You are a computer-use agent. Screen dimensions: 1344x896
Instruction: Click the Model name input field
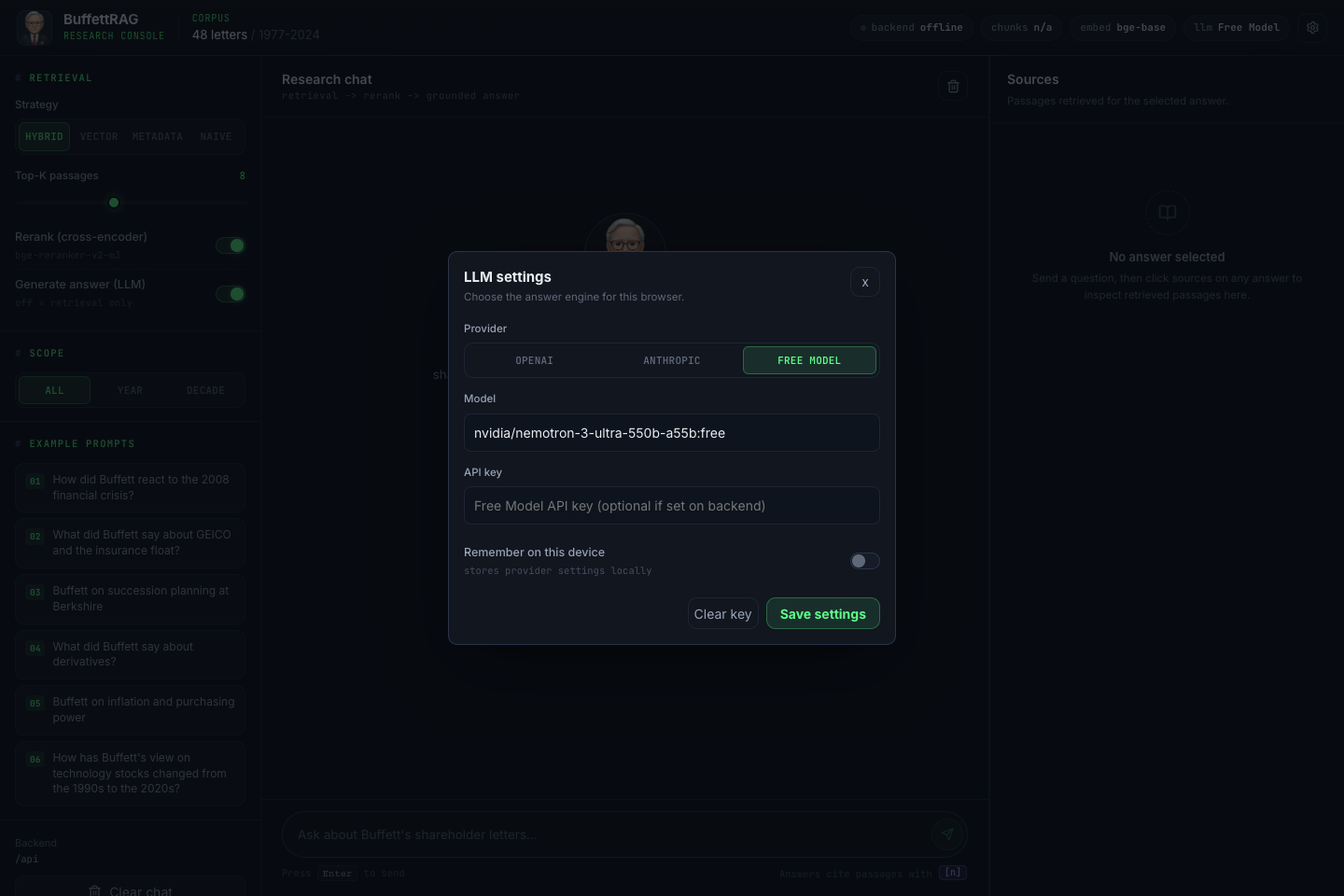pyautogui.click(x=672, y=433)
